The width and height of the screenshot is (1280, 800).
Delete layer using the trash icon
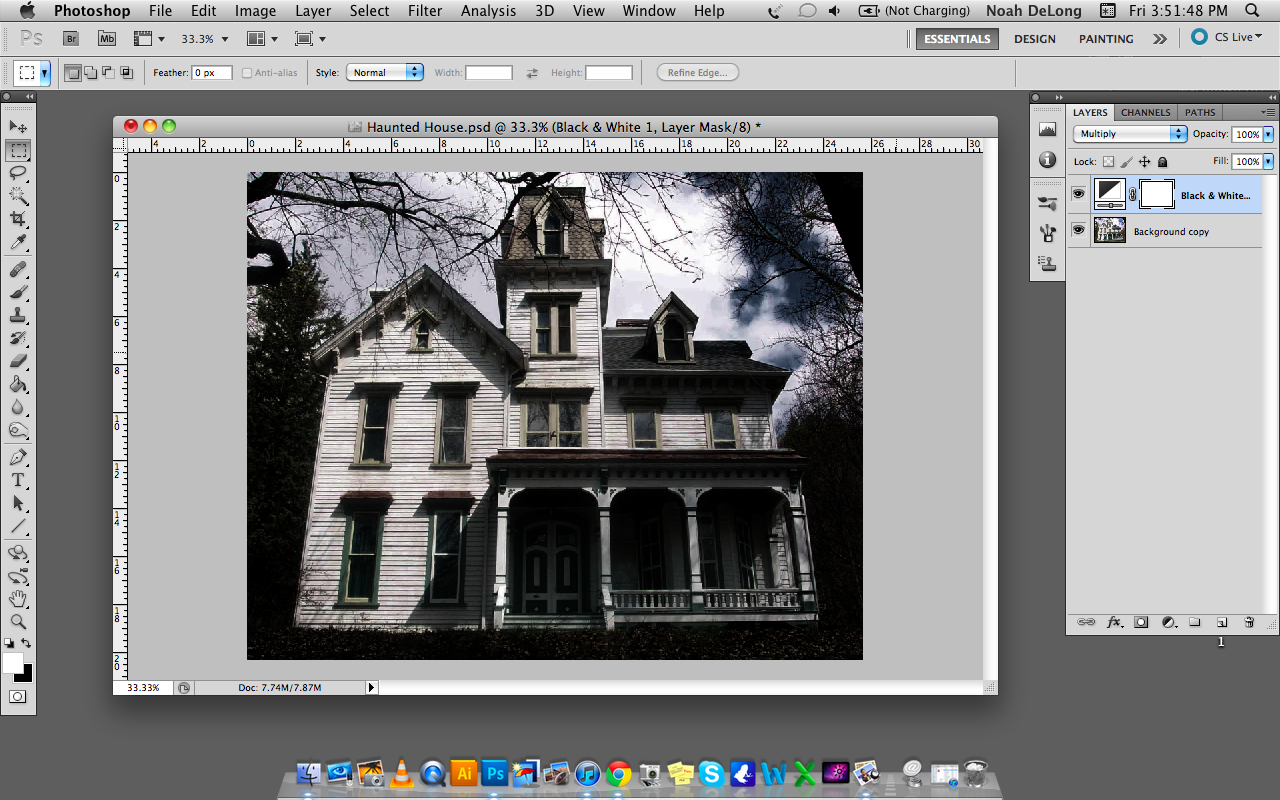point(1249,622)
